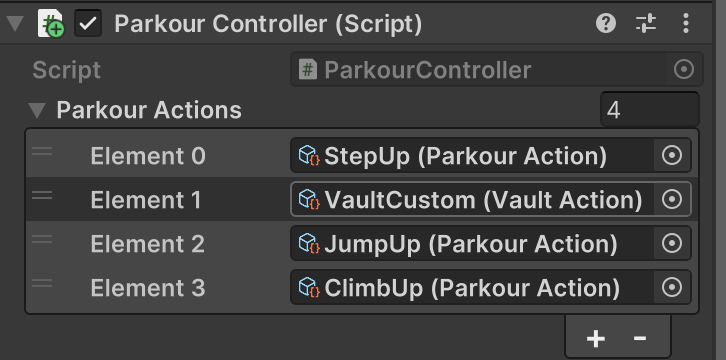Open the component help reference icon
This screenshot has width=726, height=360.
click(x=606, y=23)
